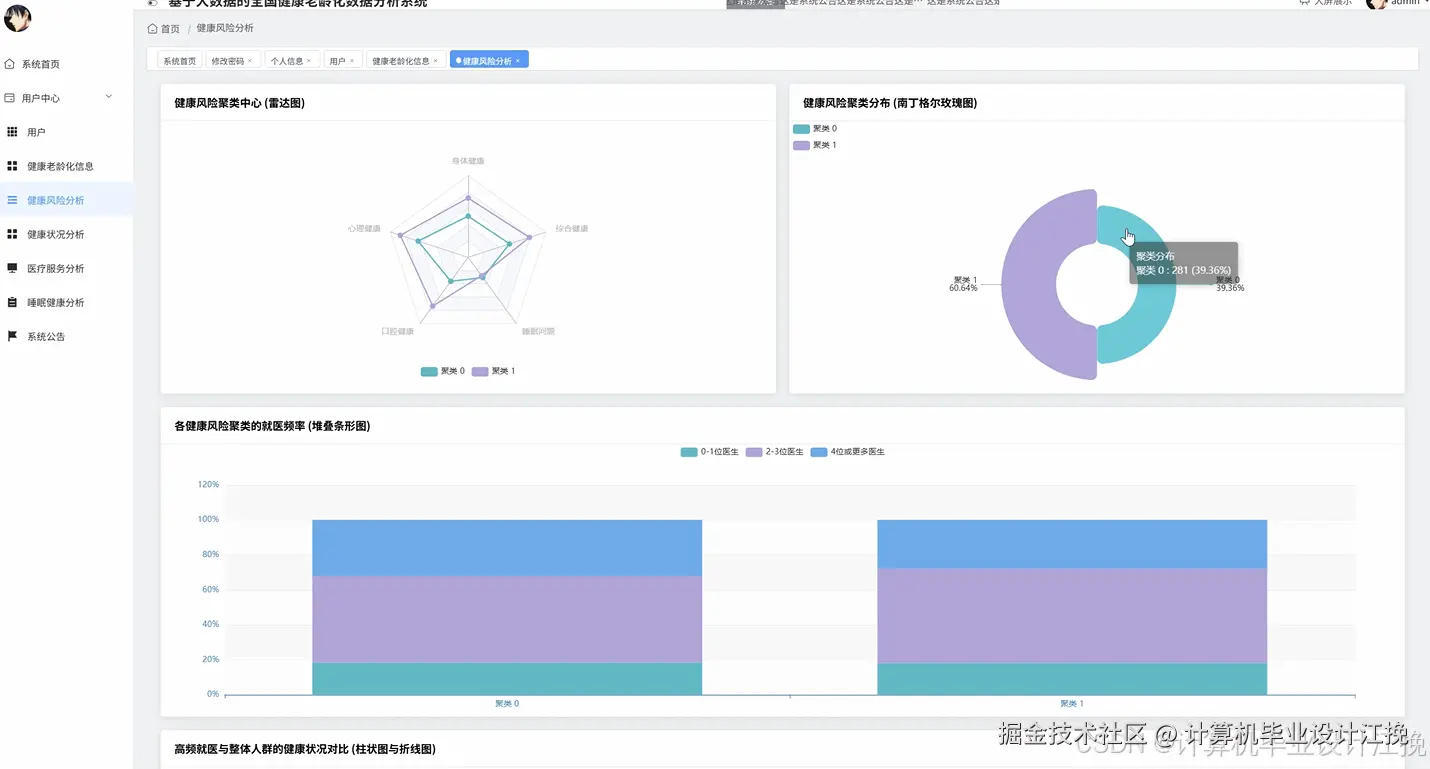Click the blue top segment of 聚类 0 bar
Image resolution: width=1430 pixels, height=769 pixels.
click(x=507, y=547)
